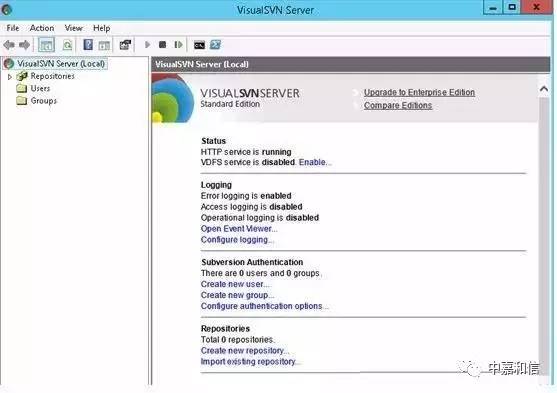Click the 'Error logging is enabled' text
Viewport: 557px width, 393px height.
coord(246,196)
